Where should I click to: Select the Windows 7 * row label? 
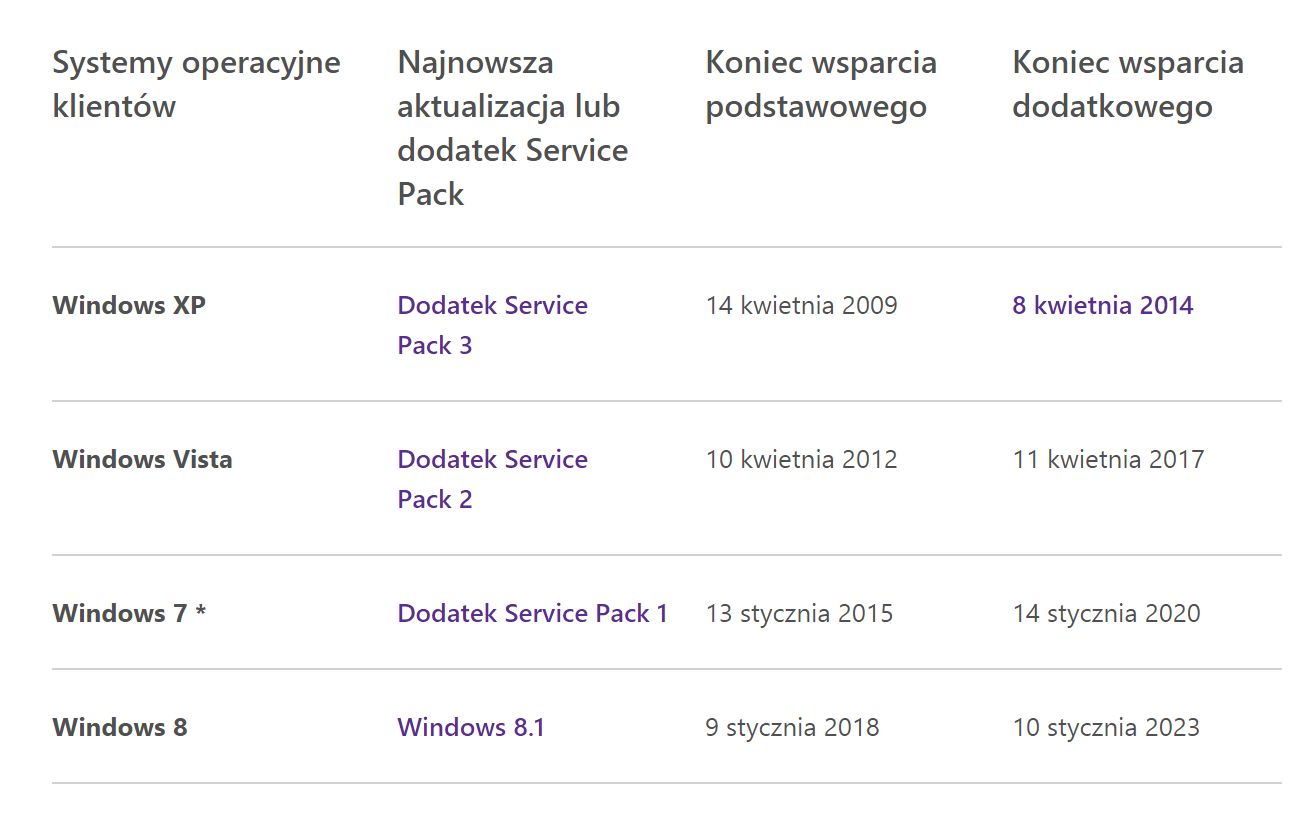click(129, 613)
